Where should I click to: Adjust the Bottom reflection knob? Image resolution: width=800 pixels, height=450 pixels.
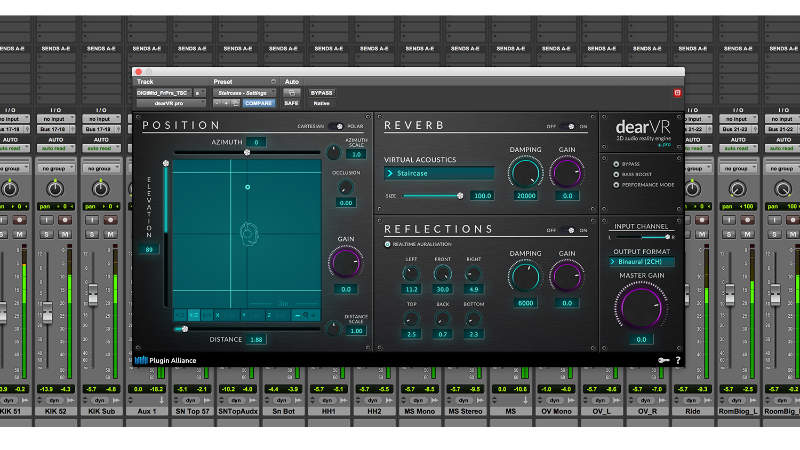point(473,319)
